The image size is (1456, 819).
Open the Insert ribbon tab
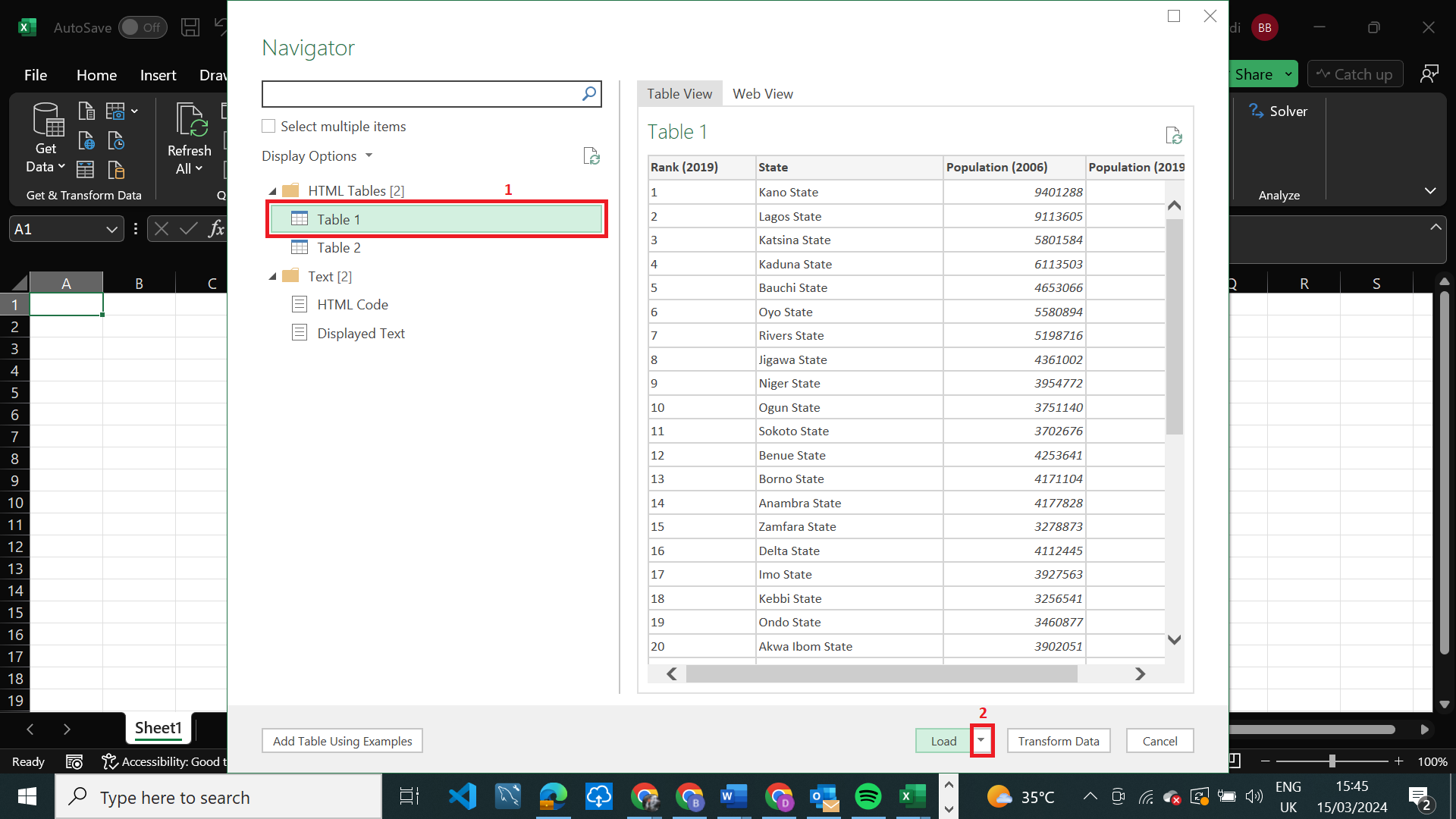[158, 75]
